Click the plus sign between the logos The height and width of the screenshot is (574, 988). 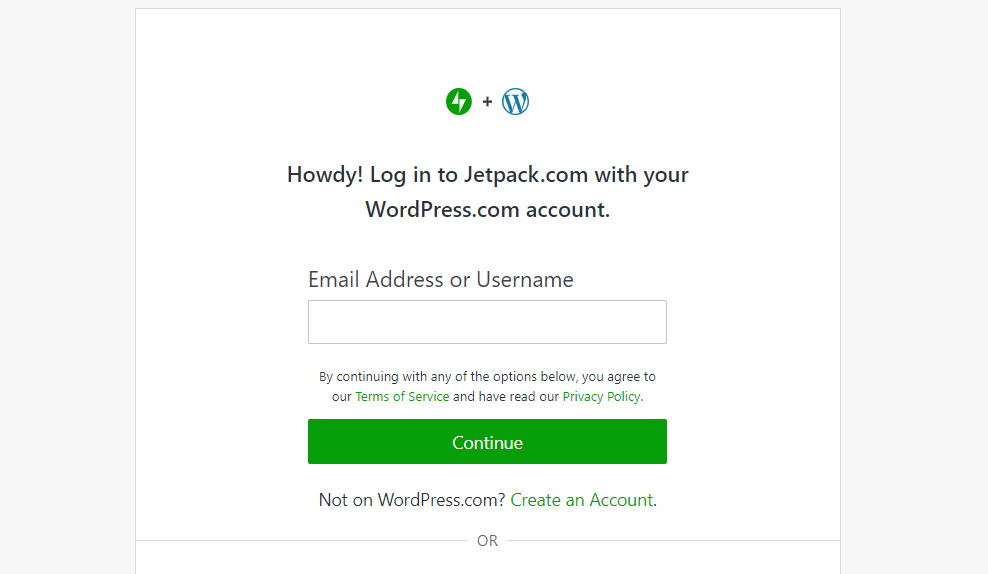pyautogui.click(x=487, y=101)
